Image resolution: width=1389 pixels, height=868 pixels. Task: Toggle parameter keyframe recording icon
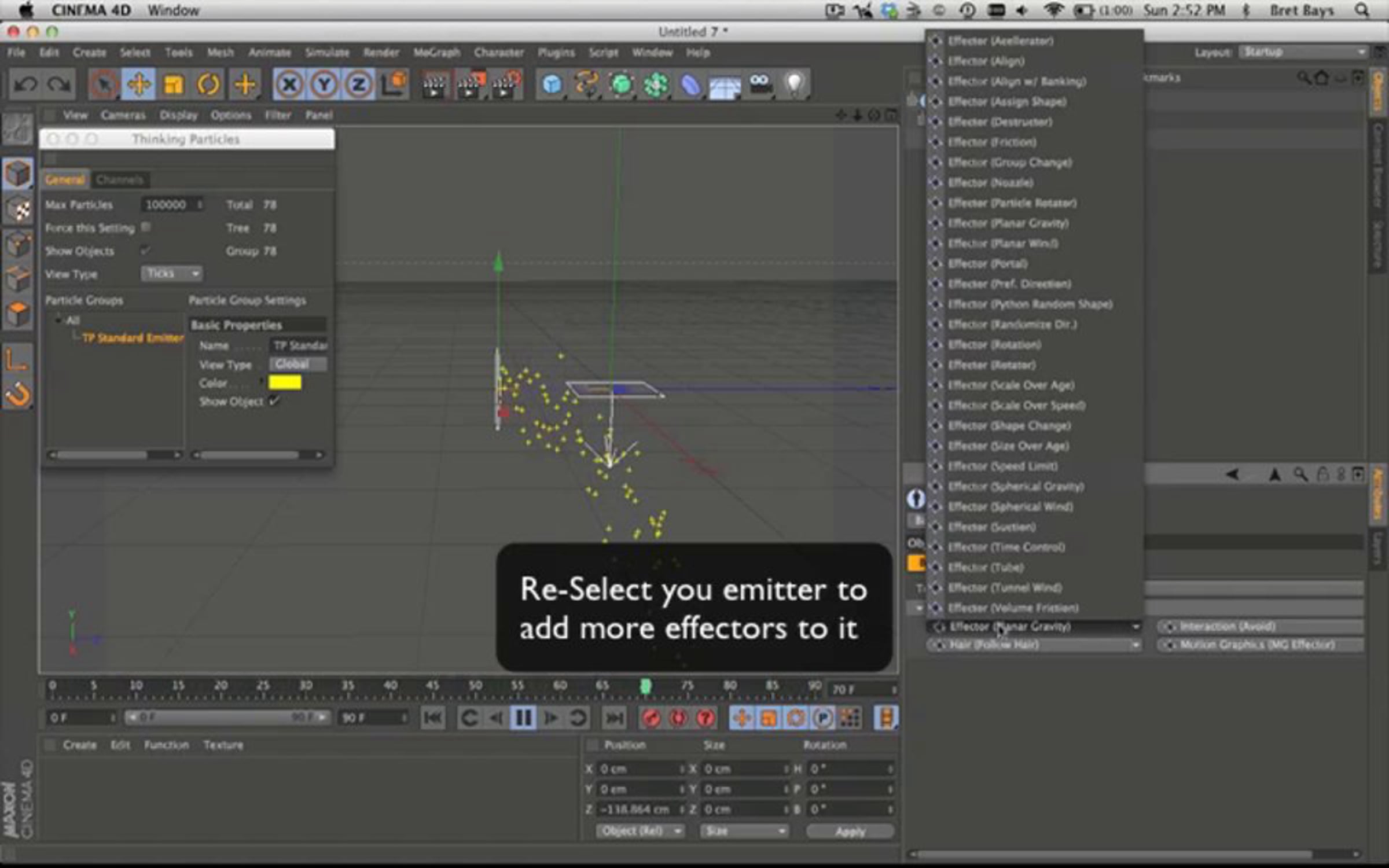(822, 718)
